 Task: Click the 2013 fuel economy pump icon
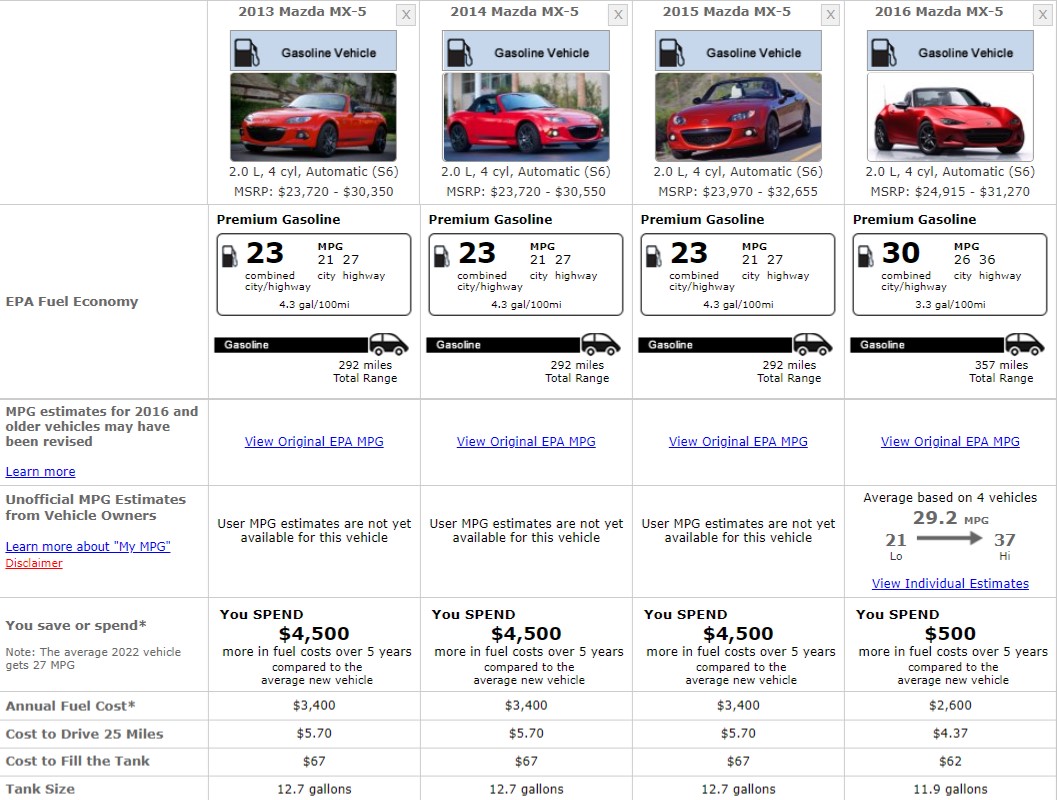(x=230, y=256)
